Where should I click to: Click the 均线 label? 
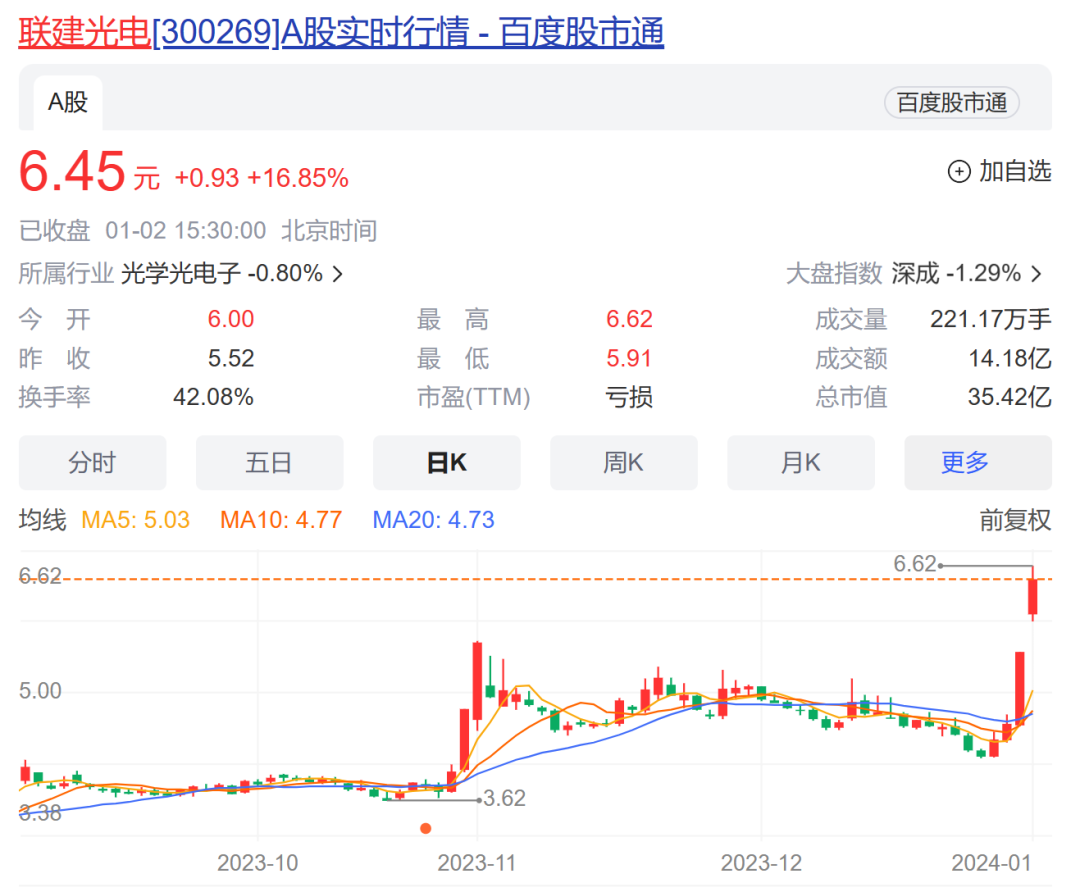pyautogui.click(x=43, y=520)
